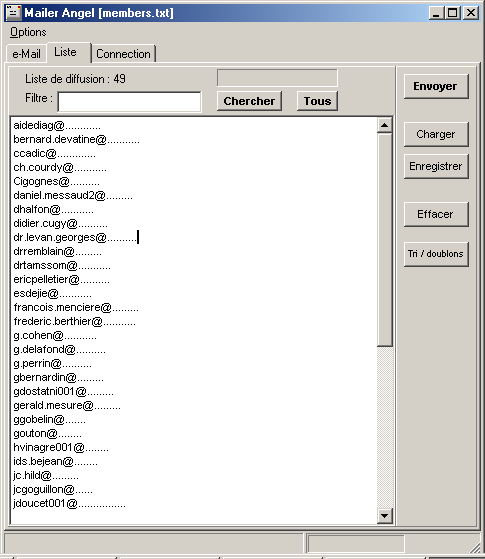Click the Tous button
The image size is (485, 559).
(x=317, y=101)
